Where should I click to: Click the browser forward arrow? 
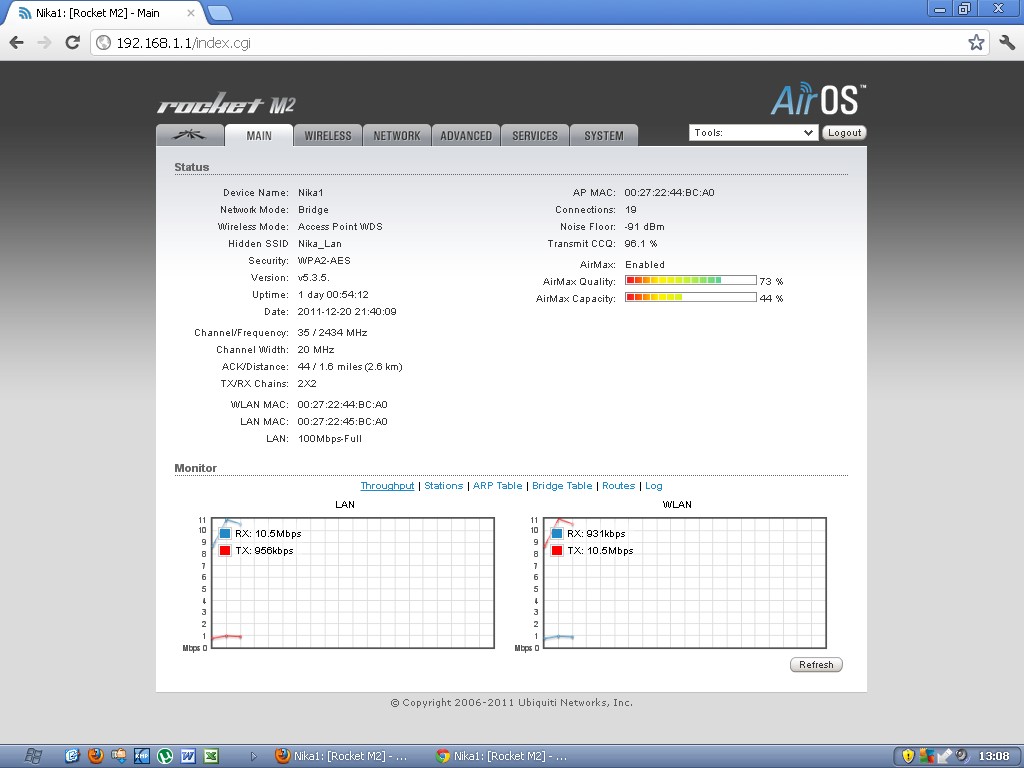pos(44,42)
